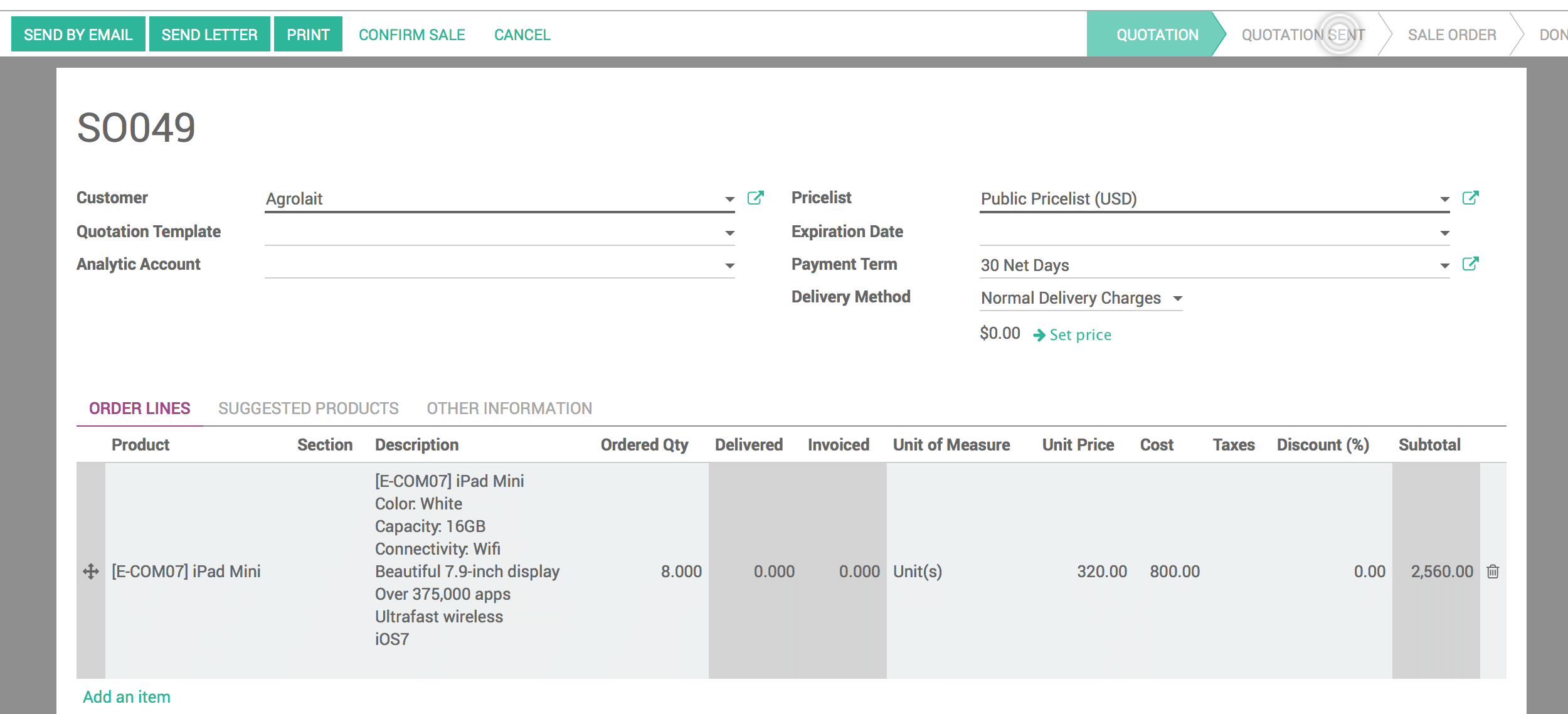Click the drag handle on the order line
1568x714 pixels.
coord(90,572)
